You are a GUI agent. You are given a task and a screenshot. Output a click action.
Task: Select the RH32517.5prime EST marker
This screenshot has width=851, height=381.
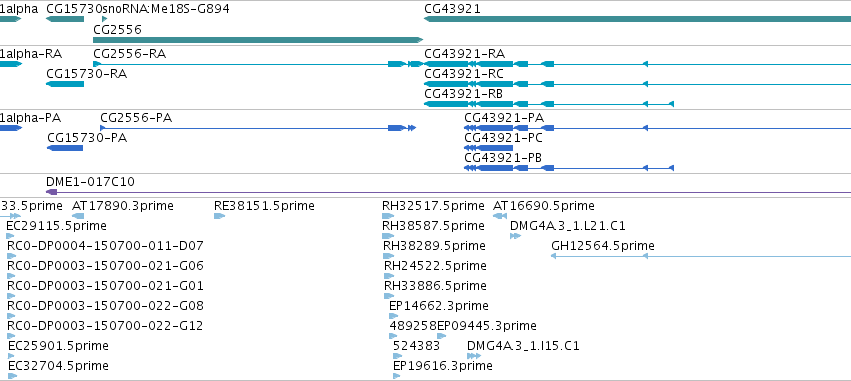coord(388,216)
